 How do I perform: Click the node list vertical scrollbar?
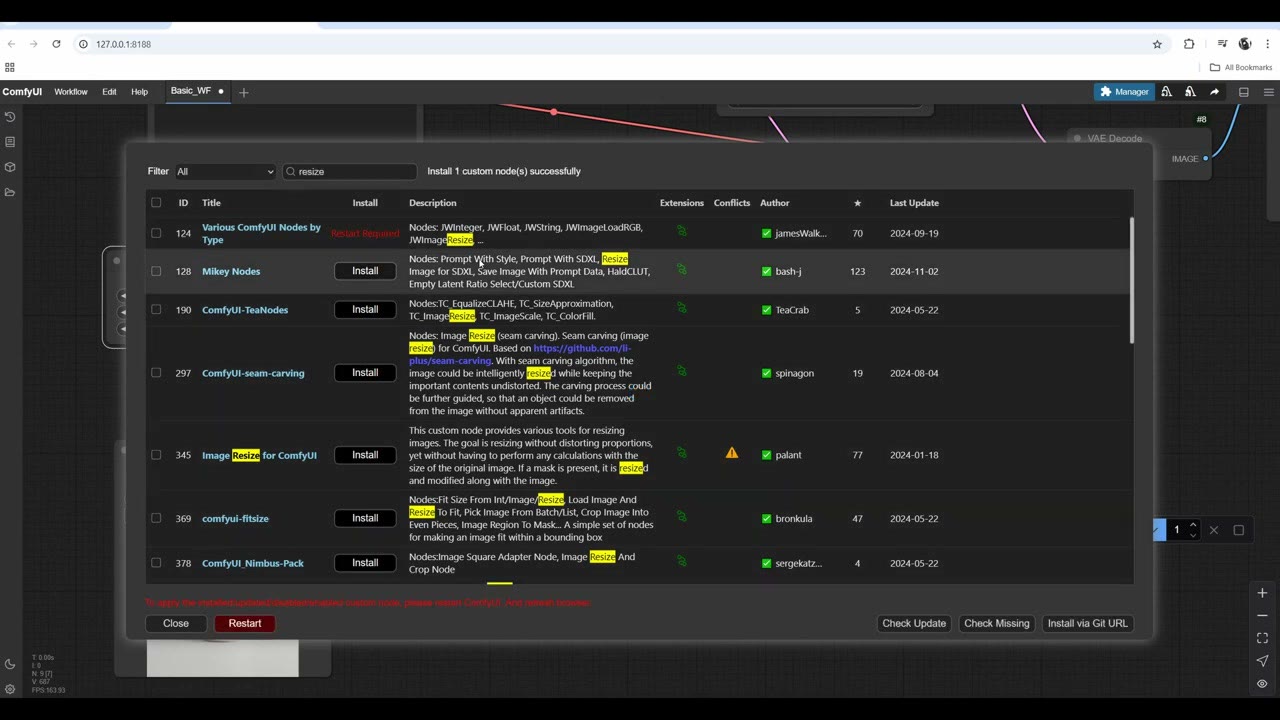pyautogui.click(x=1132, y=280)
